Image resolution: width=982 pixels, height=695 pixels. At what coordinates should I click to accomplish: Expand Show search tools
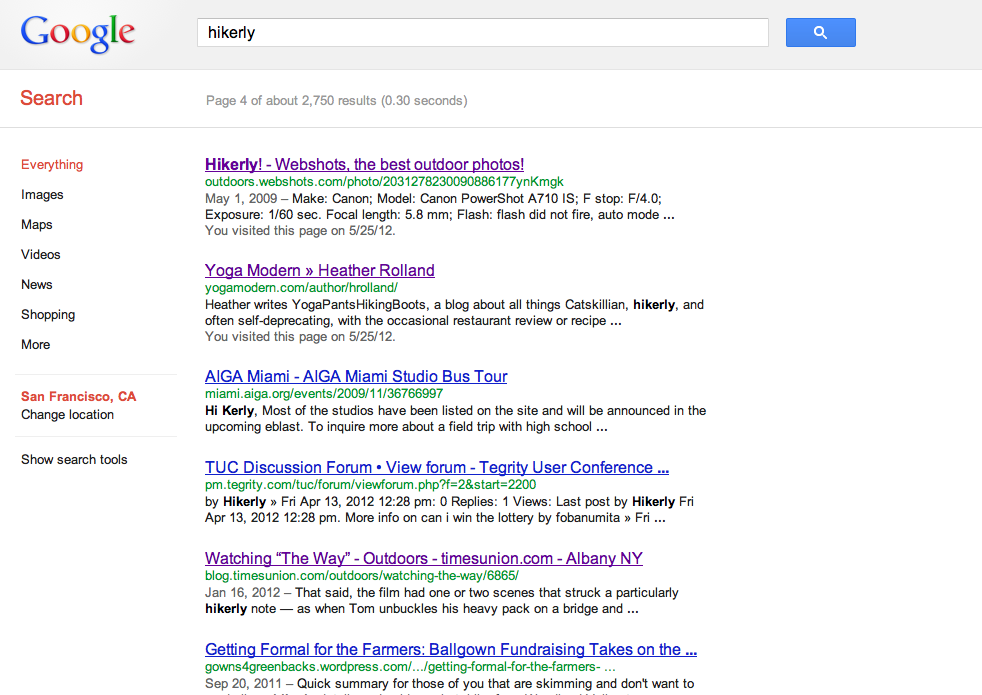pyautogui.click(x=74, y=460)
